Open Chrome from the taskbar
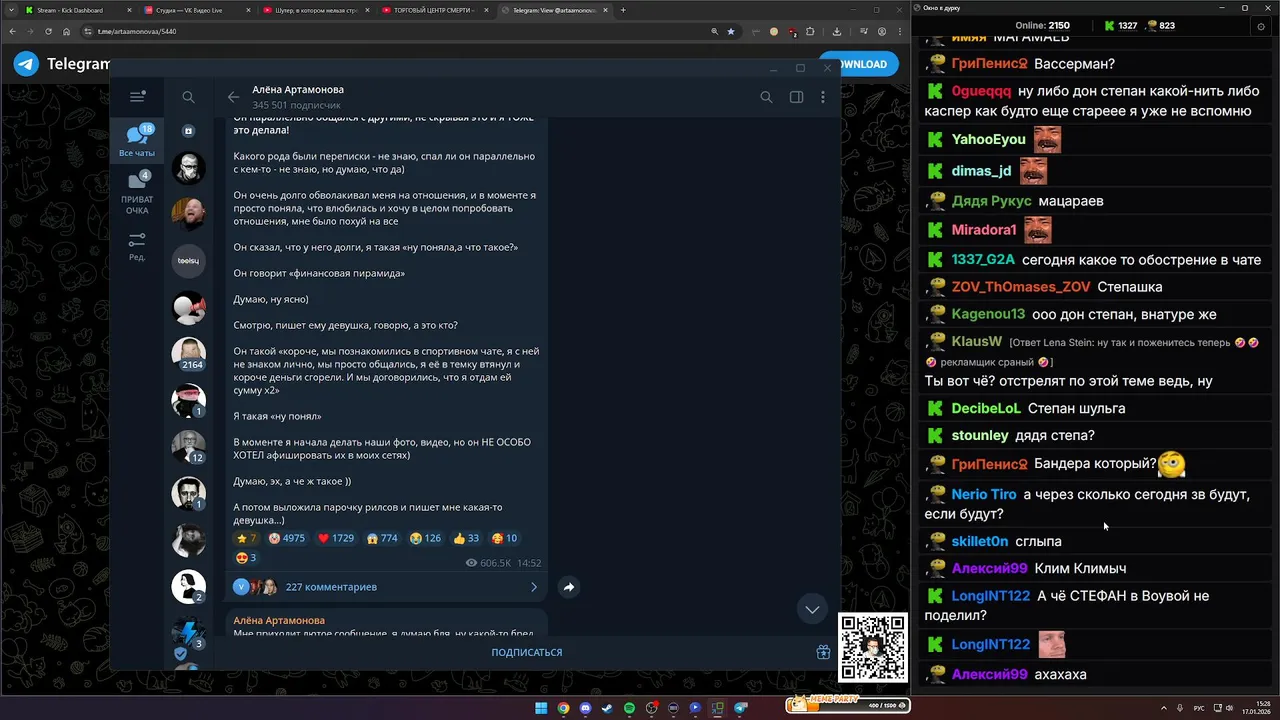This screenshot has width=1280, height=720. pyautogui.click(x=563, y=708)
